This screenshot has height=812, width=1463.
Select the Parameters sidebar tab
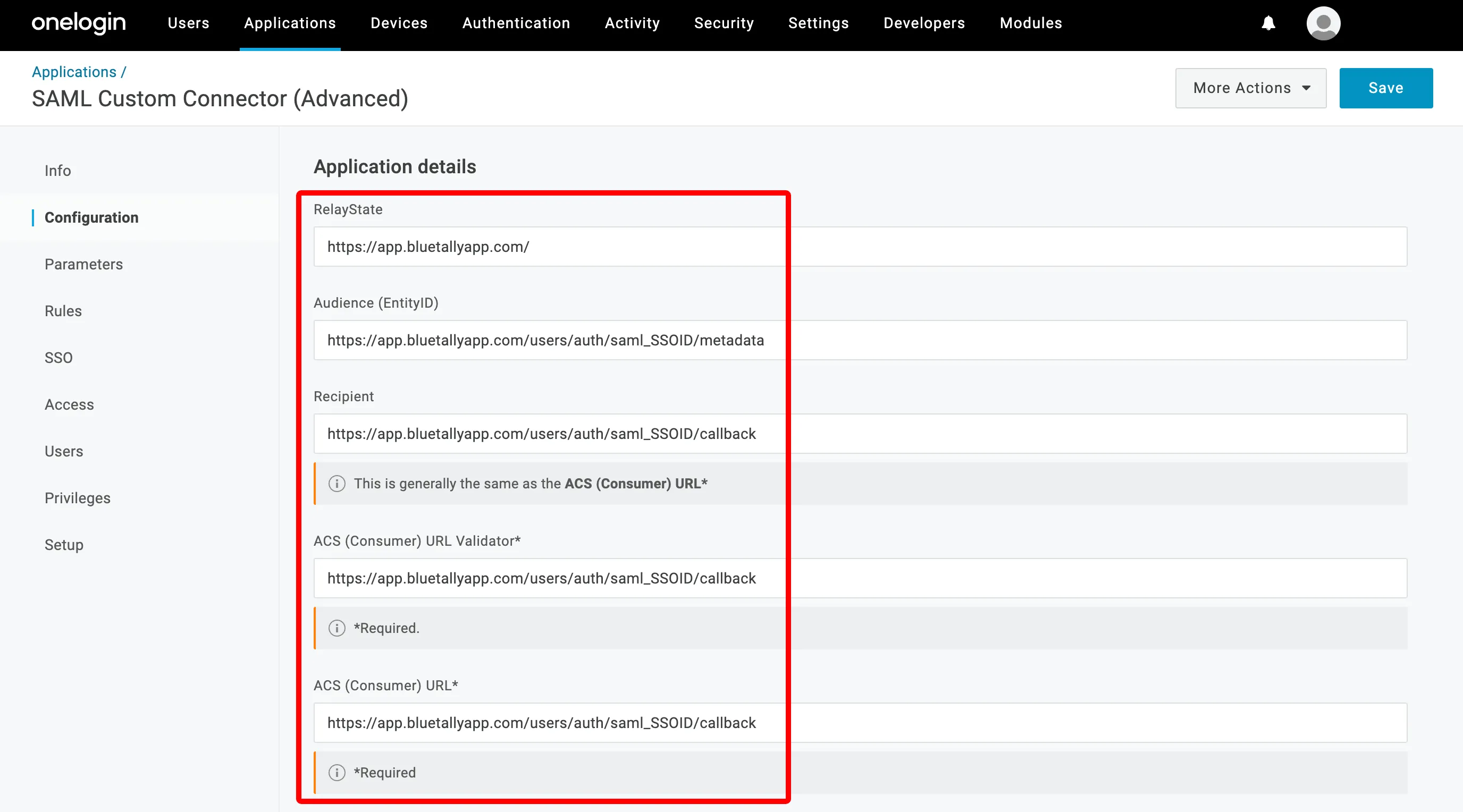pyautogui.click(x=83, y=264)
